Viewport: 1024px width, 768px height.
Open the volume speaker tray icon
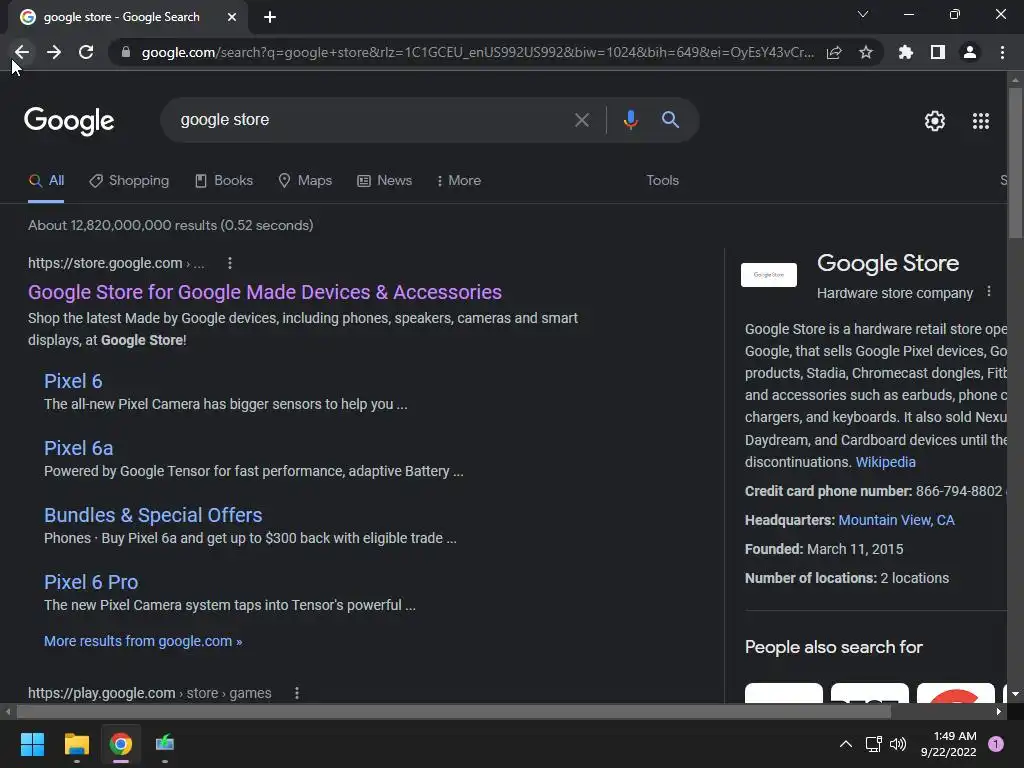pyautogui.click(x=899, y=744)
